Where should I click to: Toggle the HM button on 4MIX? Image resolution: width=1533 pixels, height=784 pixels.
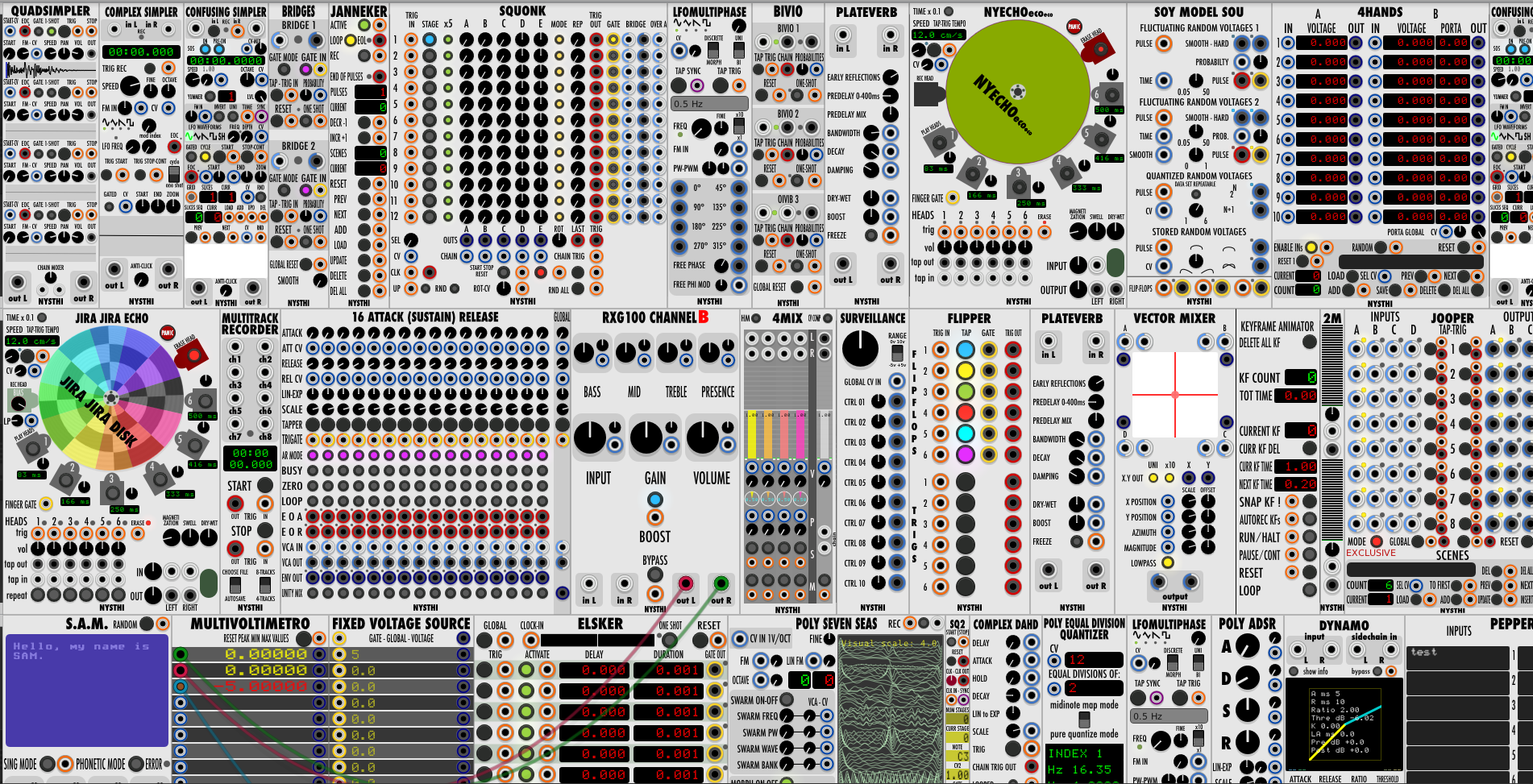pyautogui.click(x=755, y=319)
